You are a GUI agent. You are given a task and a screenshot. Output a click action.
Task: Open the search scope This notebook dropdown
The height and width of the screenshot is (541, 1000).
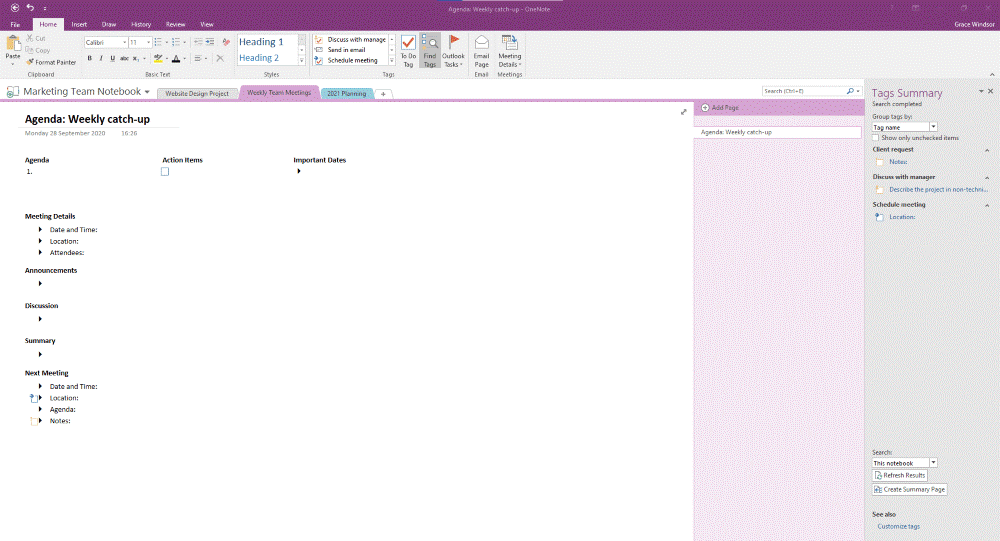(904, 463)
